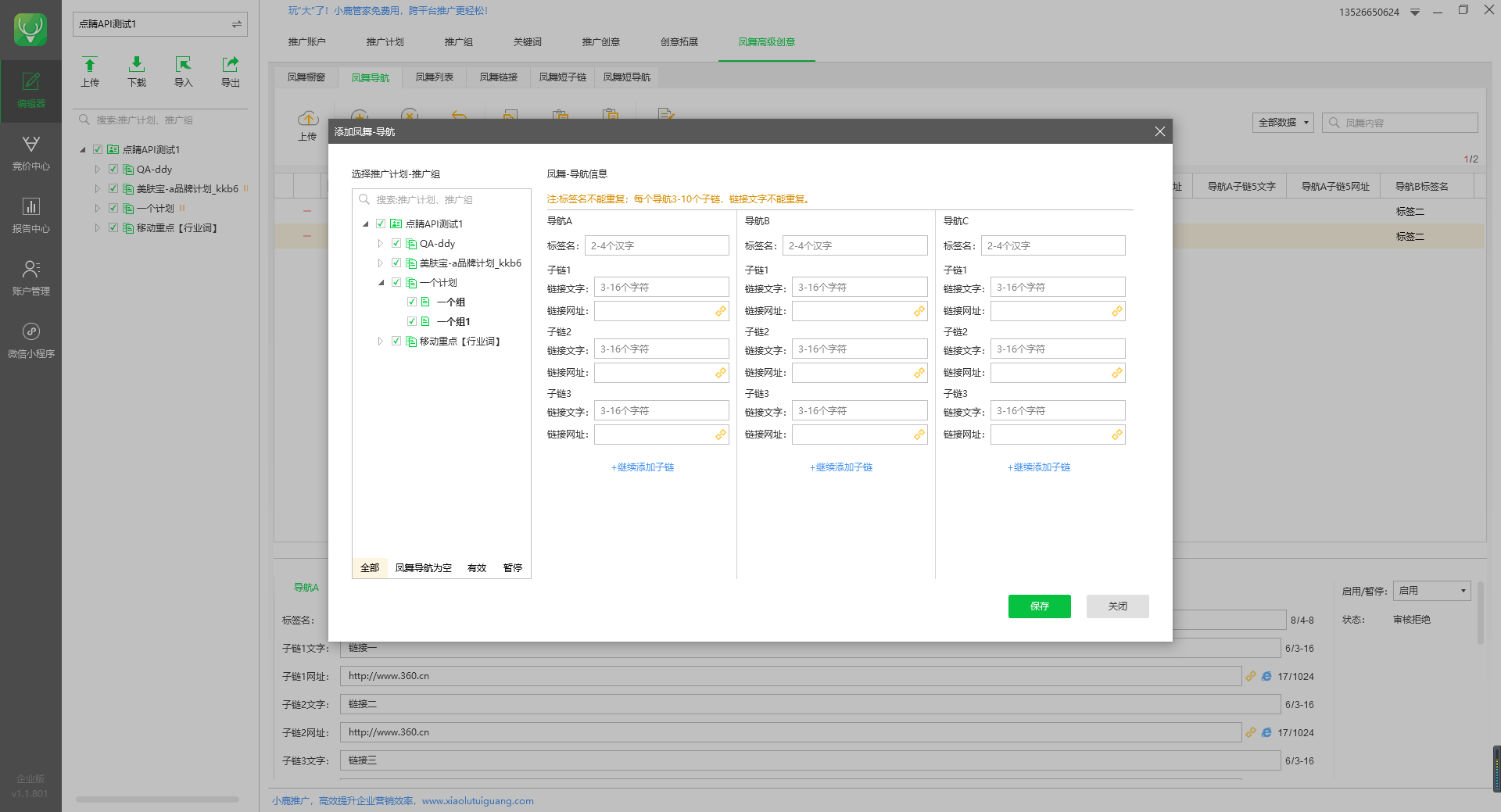Expand 移动重点【行业词】 in left sidebar tree
The image size is (1501, 812).
pos(98,227)
